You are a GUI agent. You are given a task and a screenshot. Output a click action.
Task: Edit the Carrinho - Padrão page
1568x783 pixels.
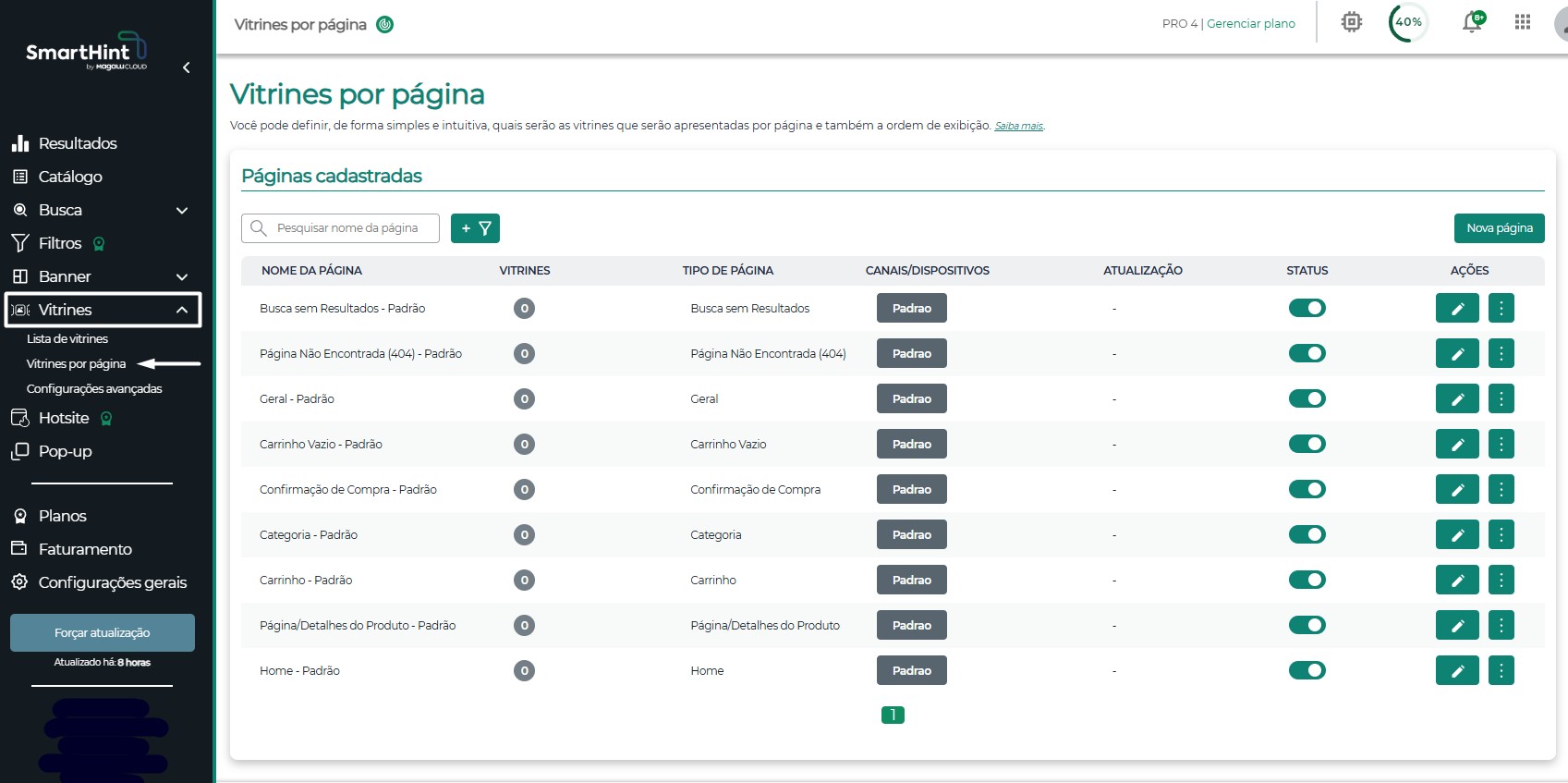tap(1457, 581)
